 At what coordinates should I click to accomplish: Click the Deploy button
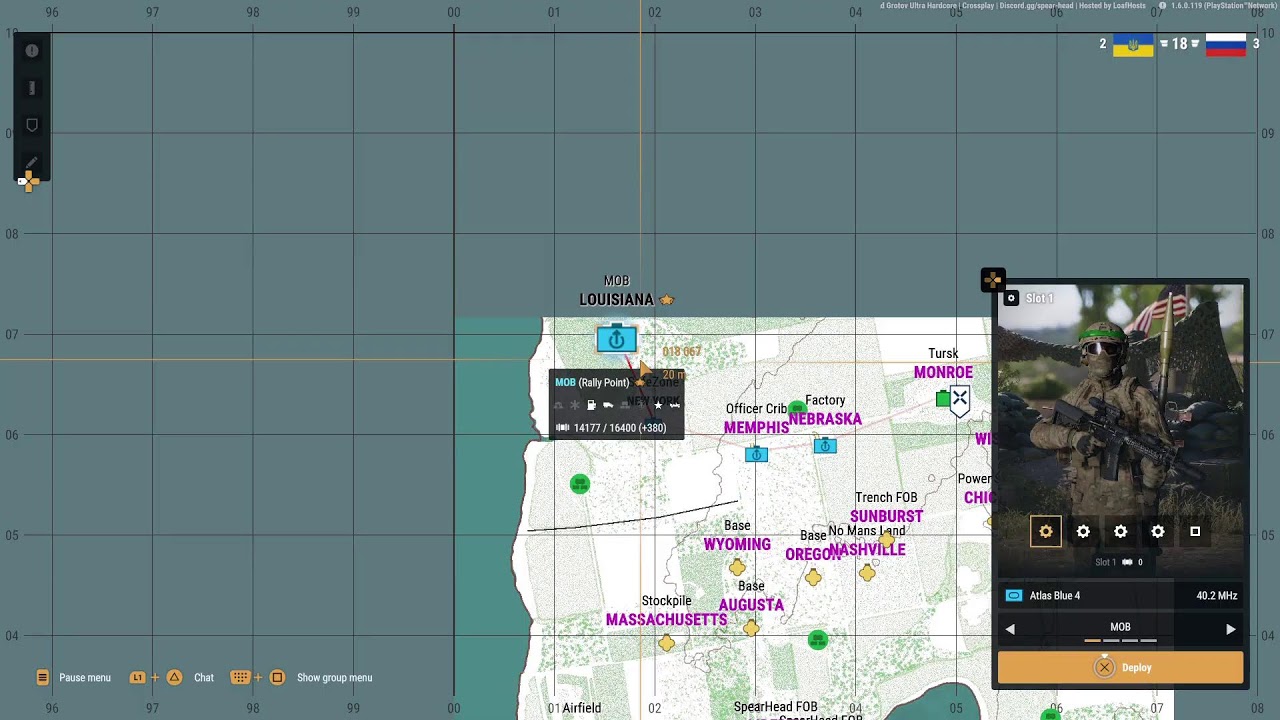click(x=1121, y=668)
